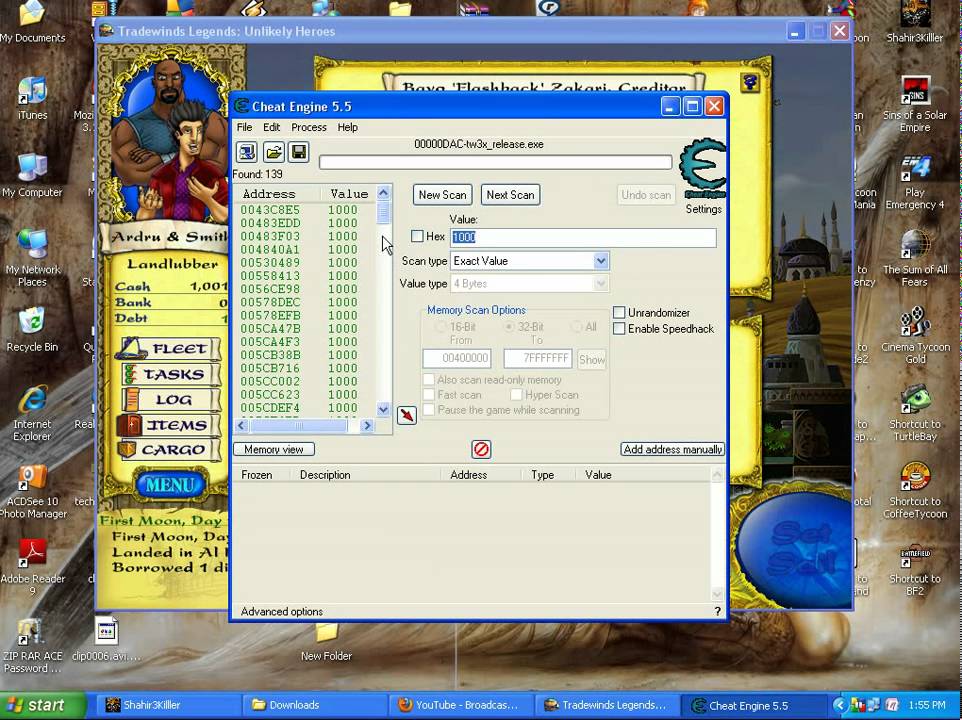Click the New Scan button
The image size is (962, 720).
tap(442, 195)
